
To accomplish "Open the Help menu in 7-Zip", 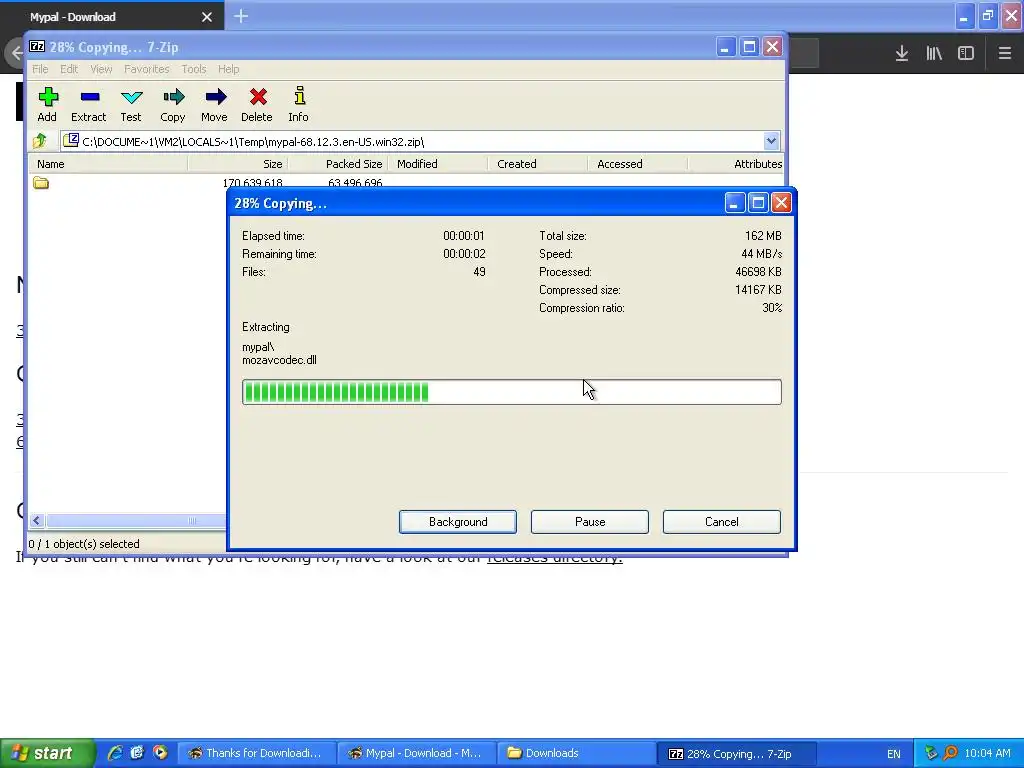I will 229,69.
